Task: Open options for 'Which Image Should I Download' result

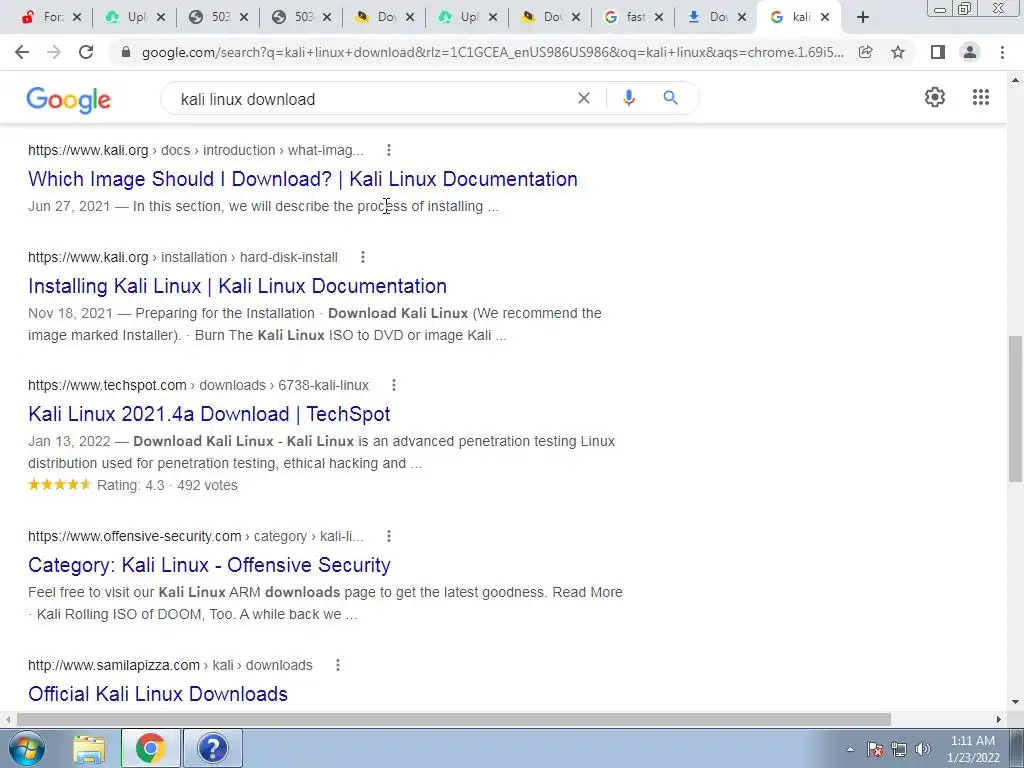Action: point(389,150)
